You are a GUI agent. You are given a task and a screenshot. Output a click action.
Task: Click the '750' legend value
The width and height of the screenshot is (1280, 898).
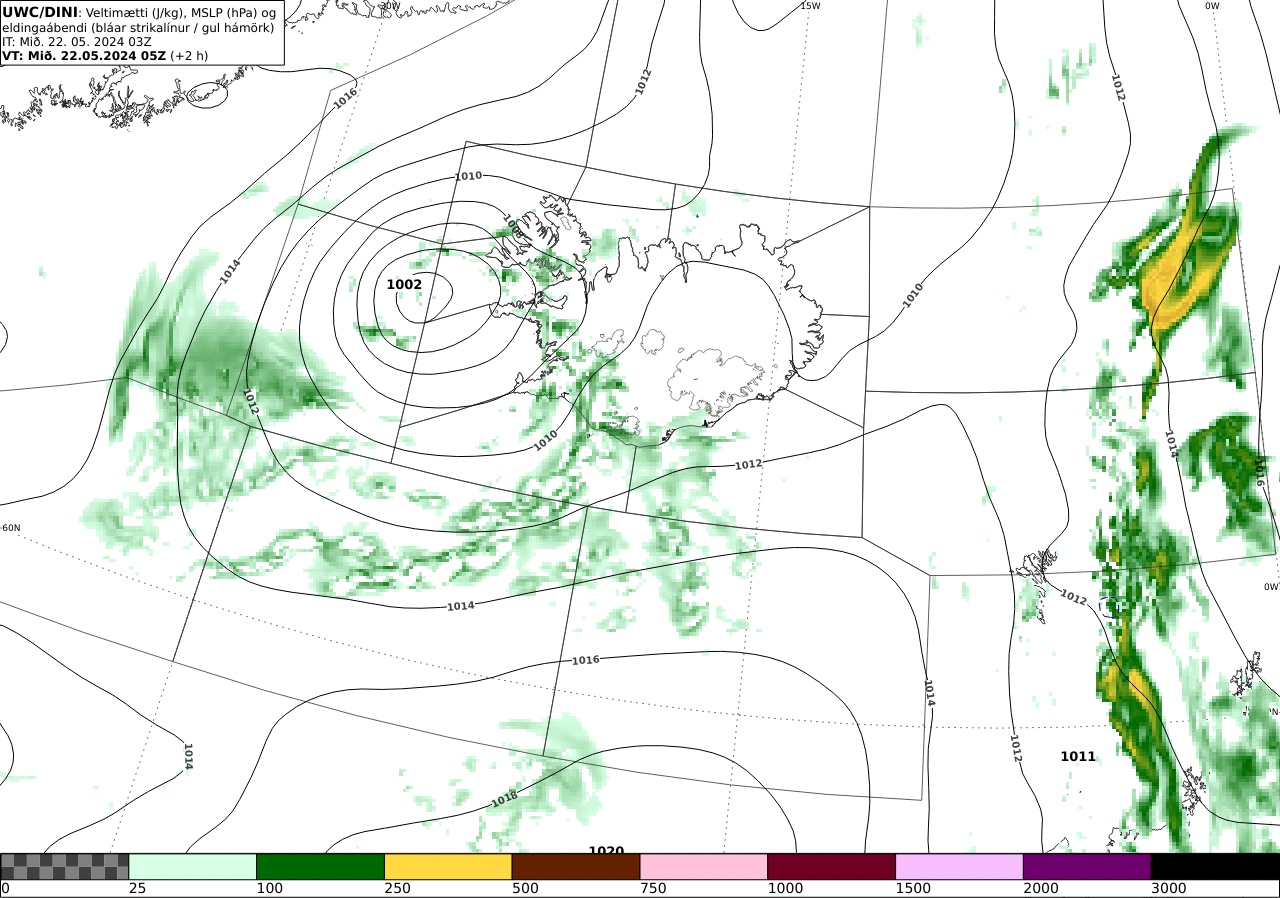[653, 888]
